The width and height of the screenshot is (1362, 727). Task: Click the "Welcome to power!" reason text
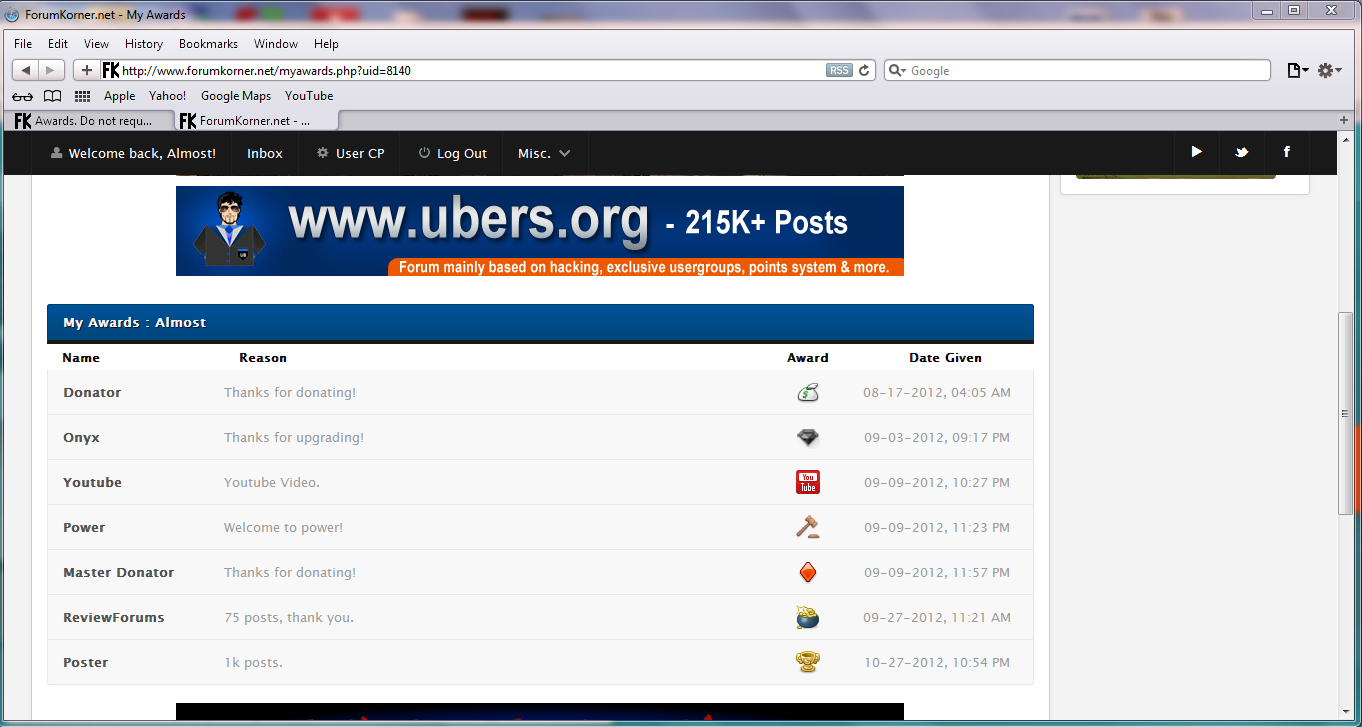click(283, 528)
